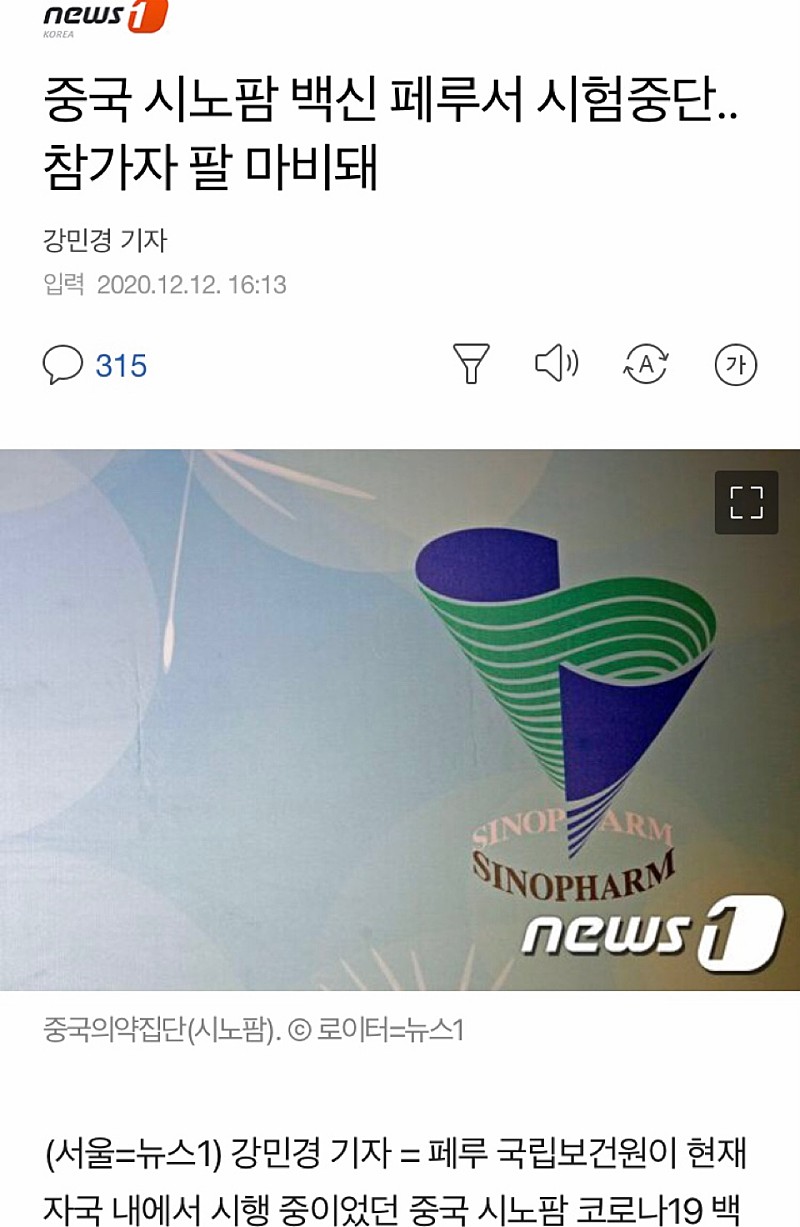Tap the funnel-shaped article summary icon
This screenshot has height=1227, width=800.
pyautogui.click(x=471, y=364)
